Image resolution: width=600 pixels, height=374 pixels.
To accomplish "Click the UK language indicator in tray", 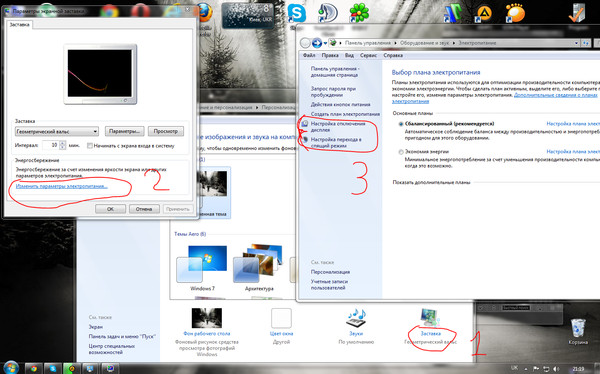I will click(x=514, y=368).
